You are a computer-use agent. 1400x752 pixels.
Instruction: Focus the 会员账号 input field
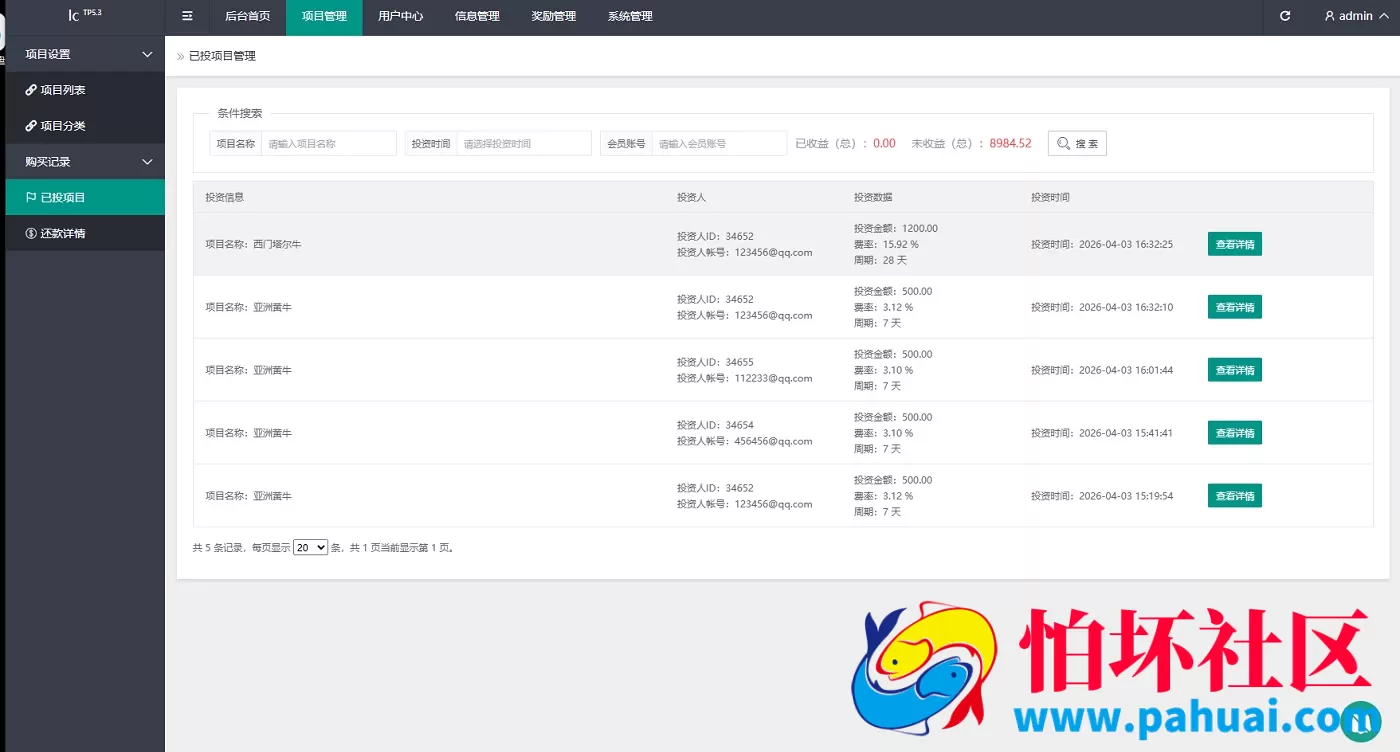pyautogui.click(x=719, y=144)
